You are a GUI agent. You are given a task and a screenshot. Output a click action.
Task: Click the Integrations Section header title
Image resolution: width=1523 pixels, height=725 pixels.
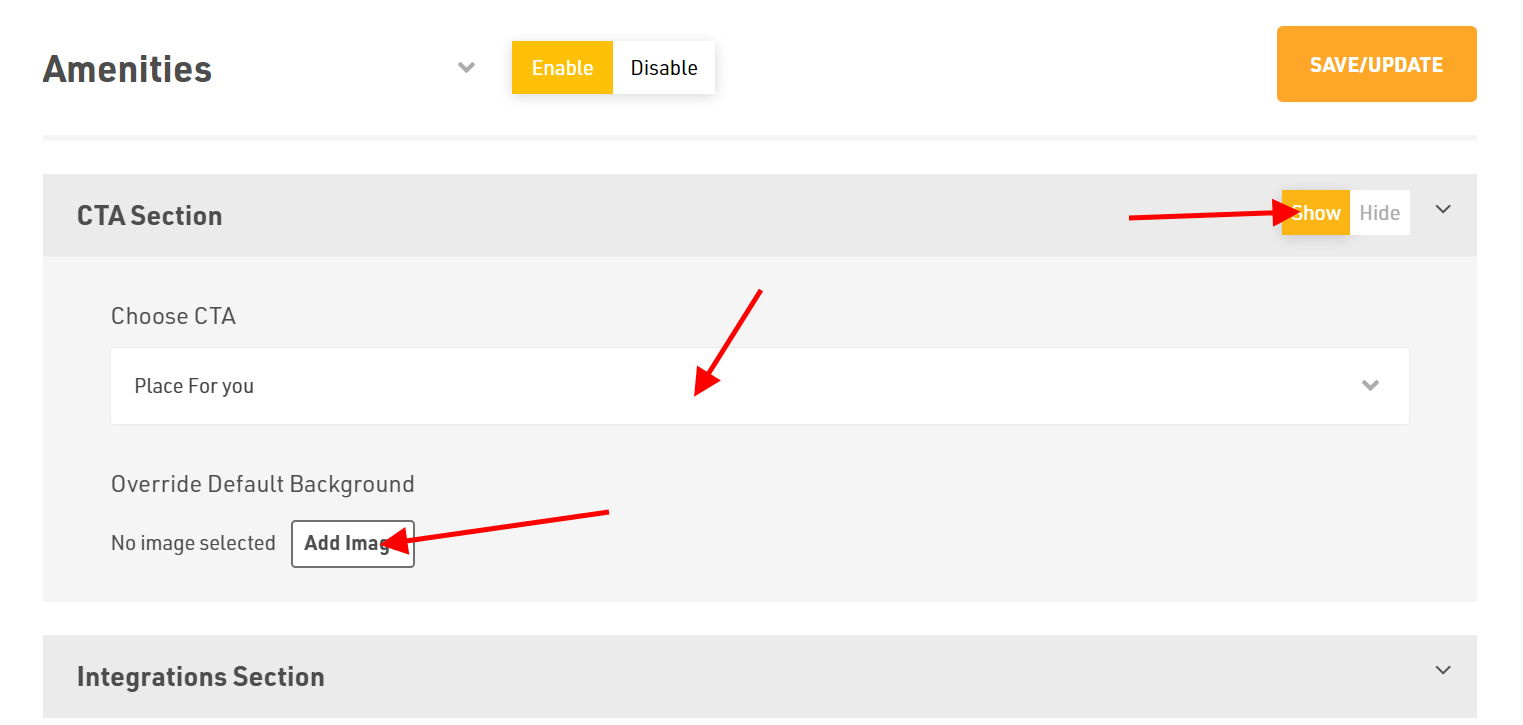click(x=201, y=677)
